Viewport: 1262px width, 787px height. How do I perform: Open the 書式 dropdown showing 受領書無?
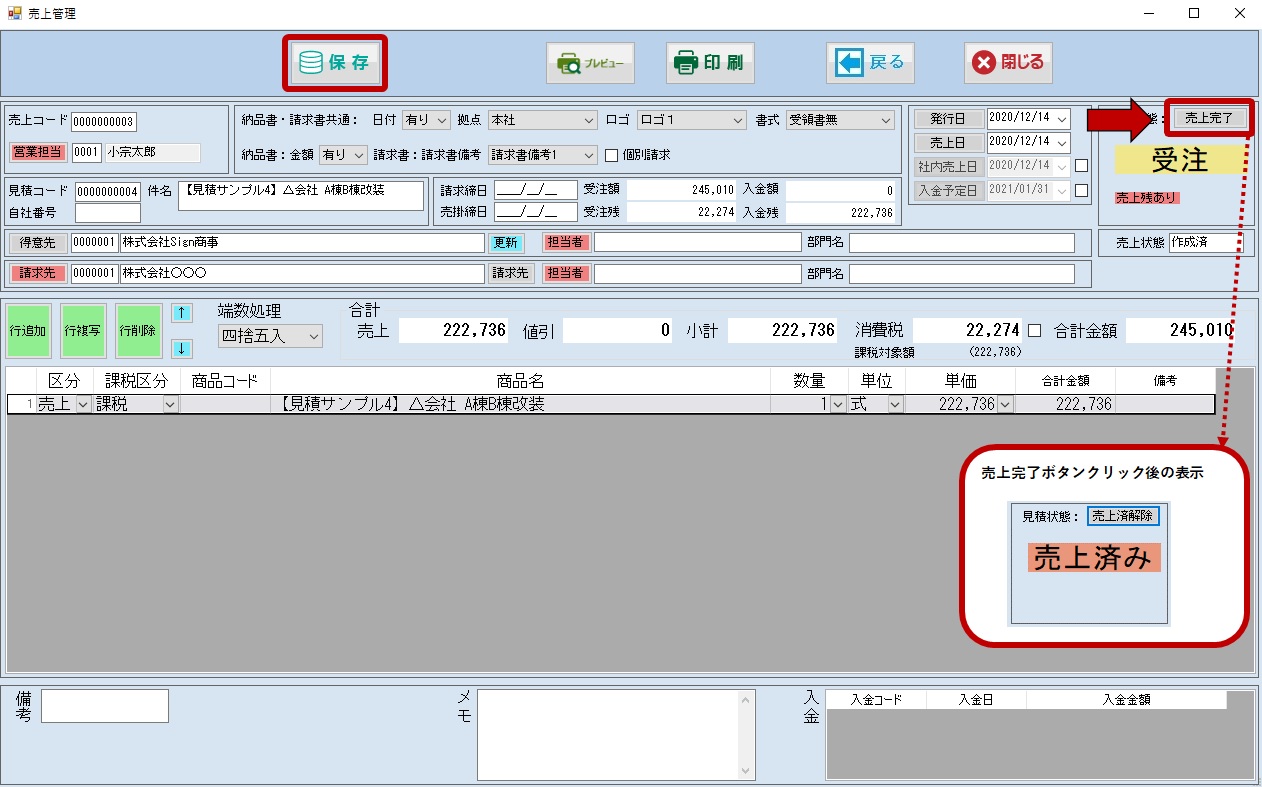(x=840, y=120)
